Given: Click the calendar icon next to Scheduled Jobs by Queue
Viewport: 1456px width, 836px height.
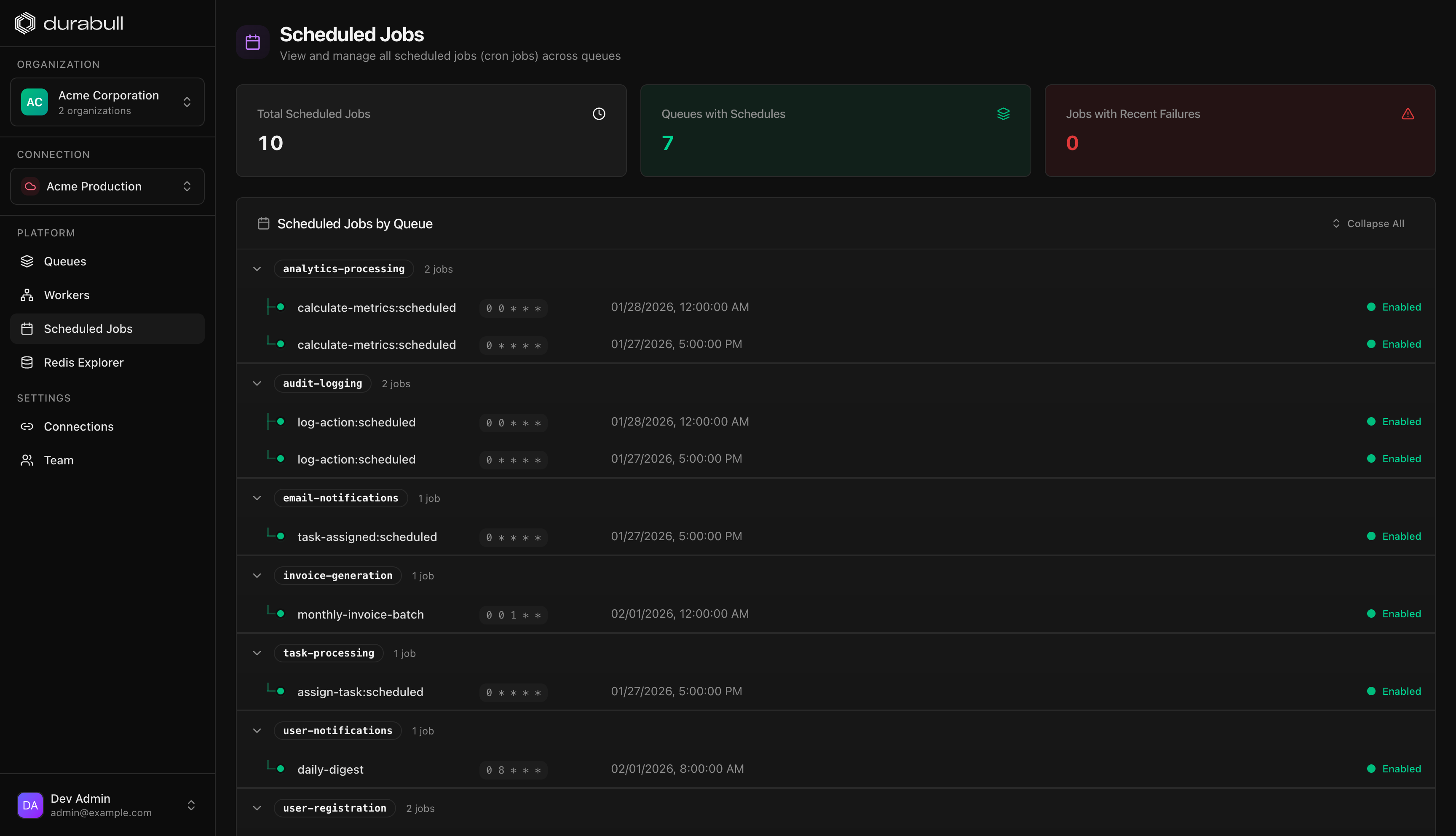Looking at the screenshot, I should [263, 223].
